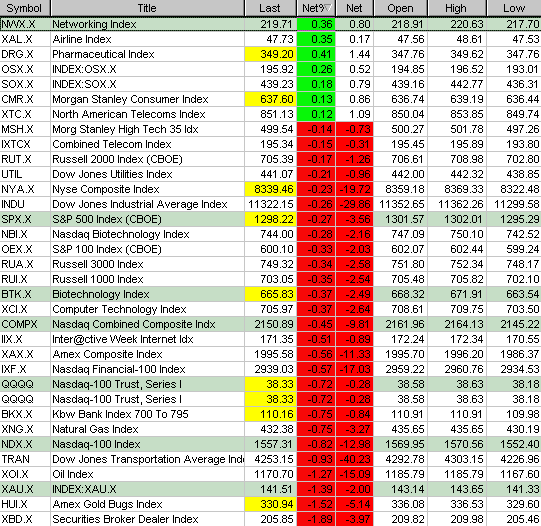Click the Open column header

click(x=400, y=8)
